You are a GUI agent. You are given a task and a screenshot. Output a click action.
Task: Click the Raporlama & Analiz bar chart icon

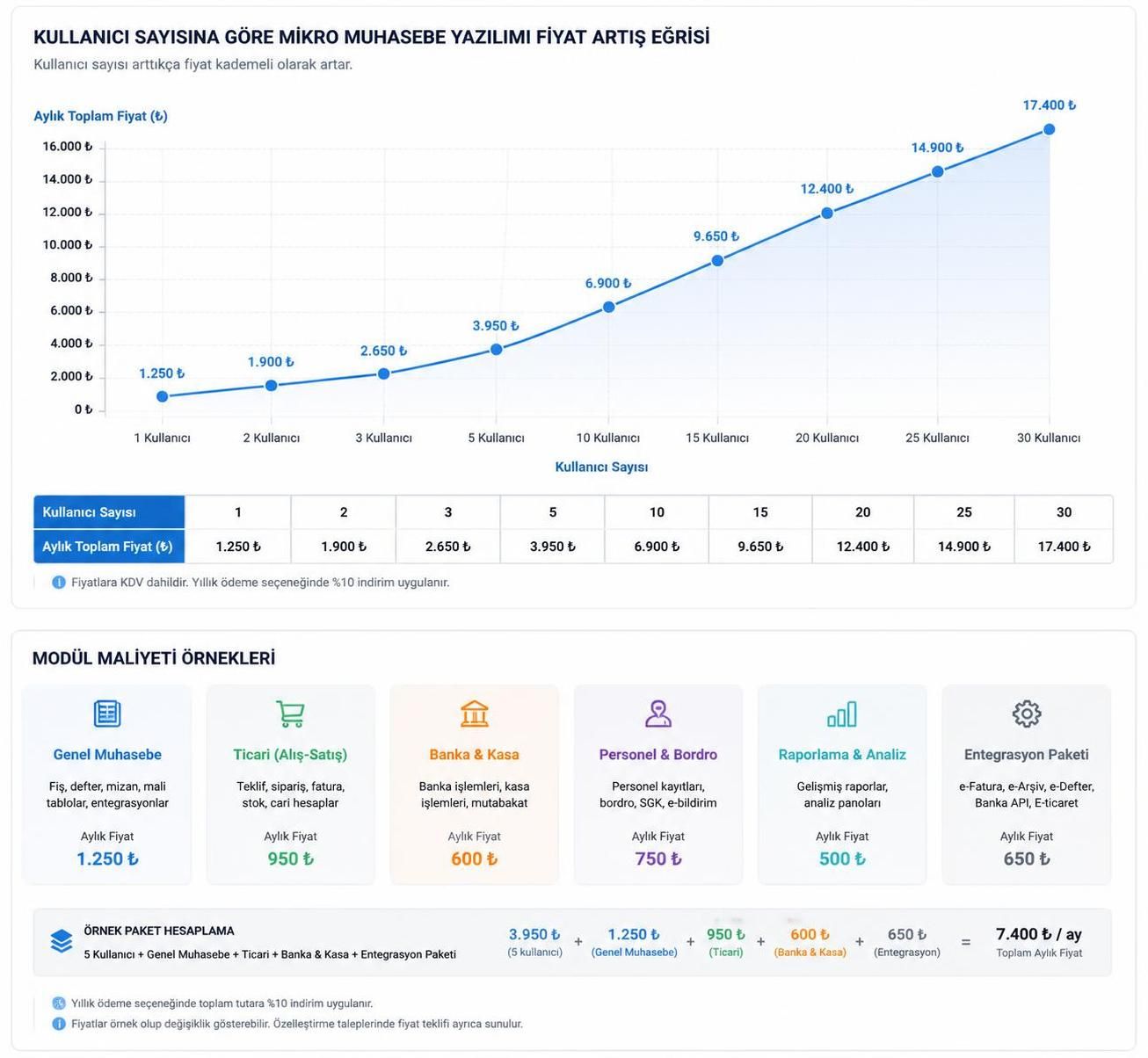pos(842,714)
